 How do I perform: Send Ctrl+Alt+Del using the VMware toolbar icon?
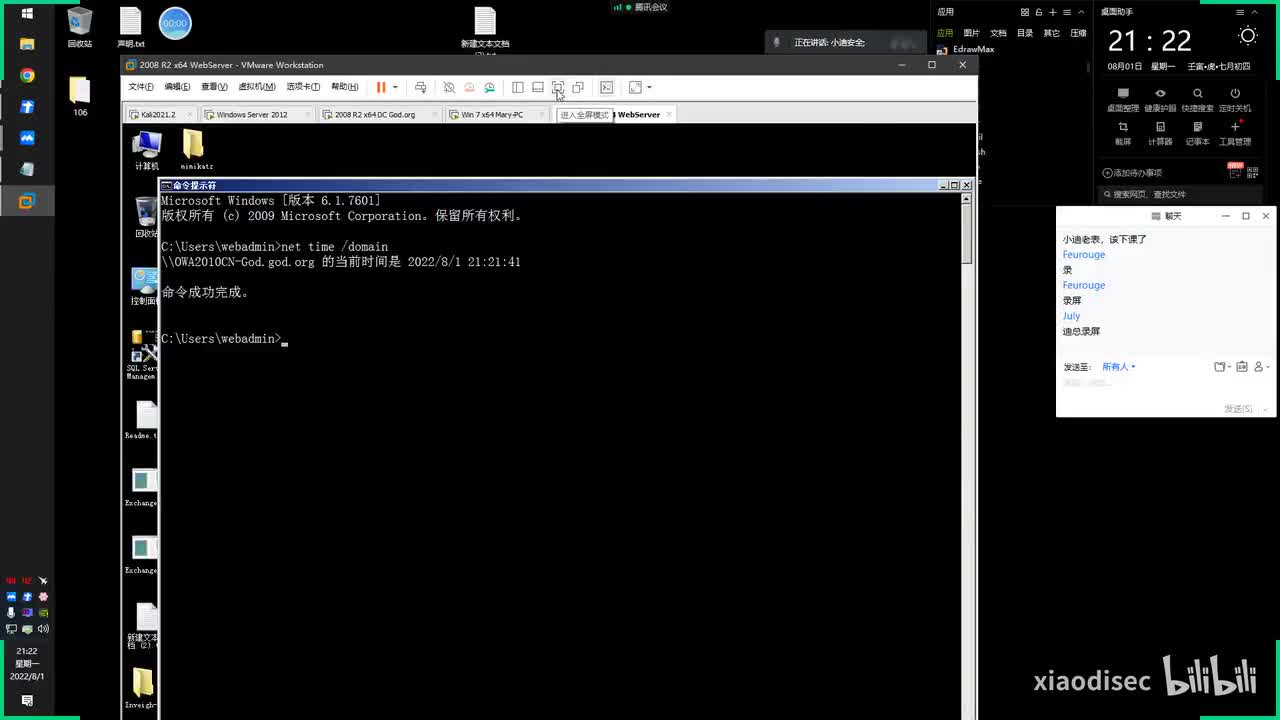point(420,87)
